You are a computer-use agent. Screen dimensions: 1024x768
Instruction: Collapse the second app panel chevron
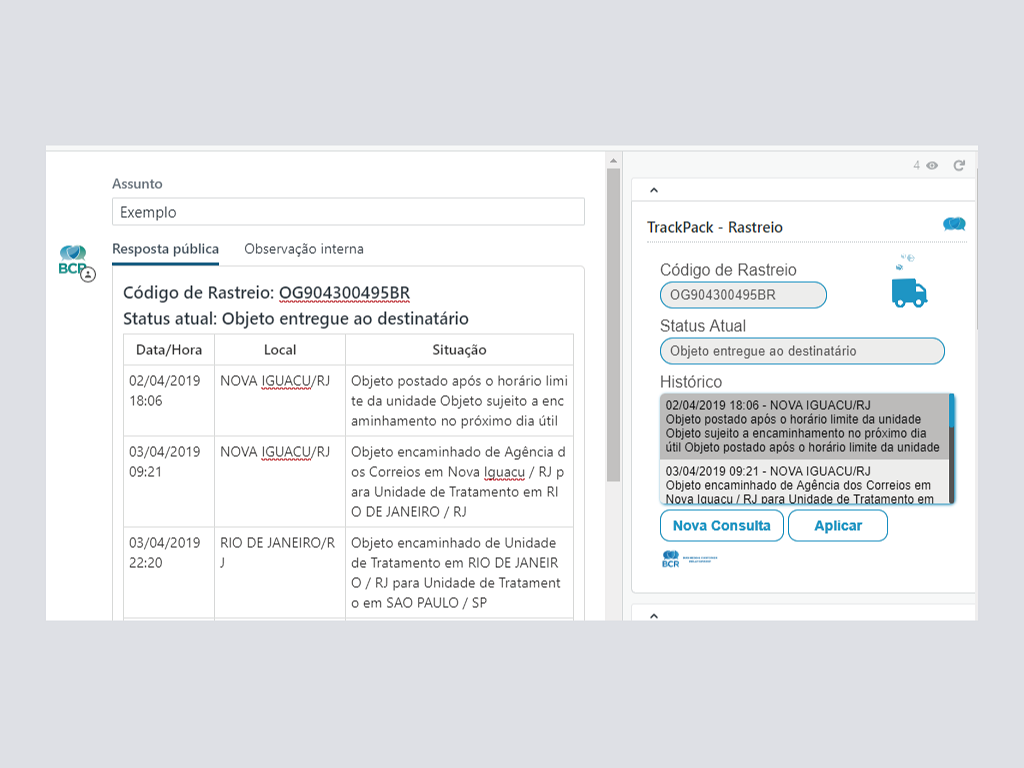(654, 615)
